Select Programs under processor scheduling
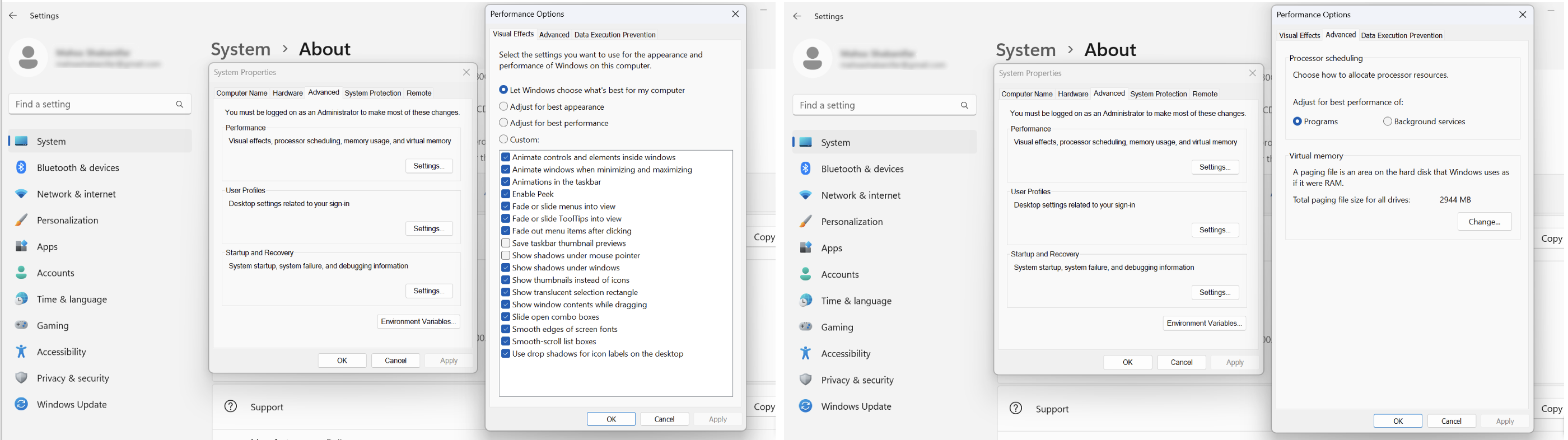1568x440 pixels. click(x=1297, y=121)
